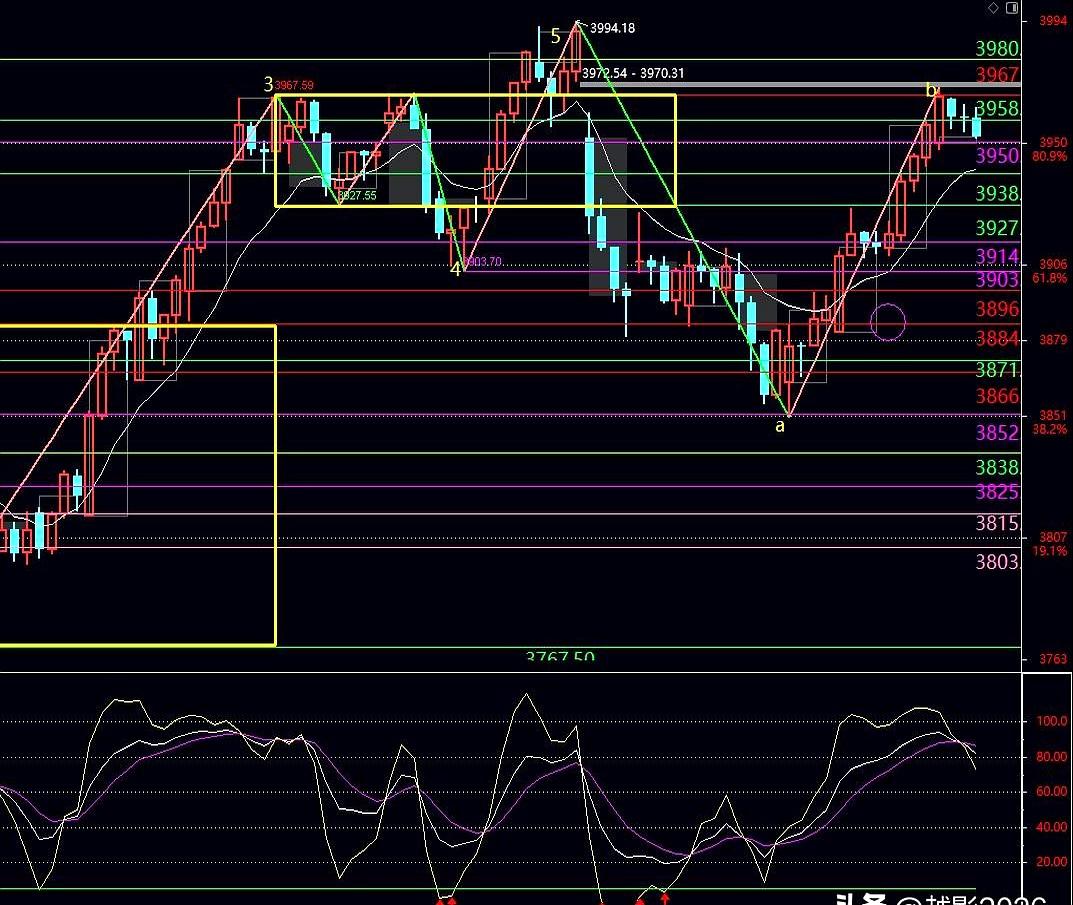Select the wave label b near right peak
1073x905 pixels.
click(931, 90)
